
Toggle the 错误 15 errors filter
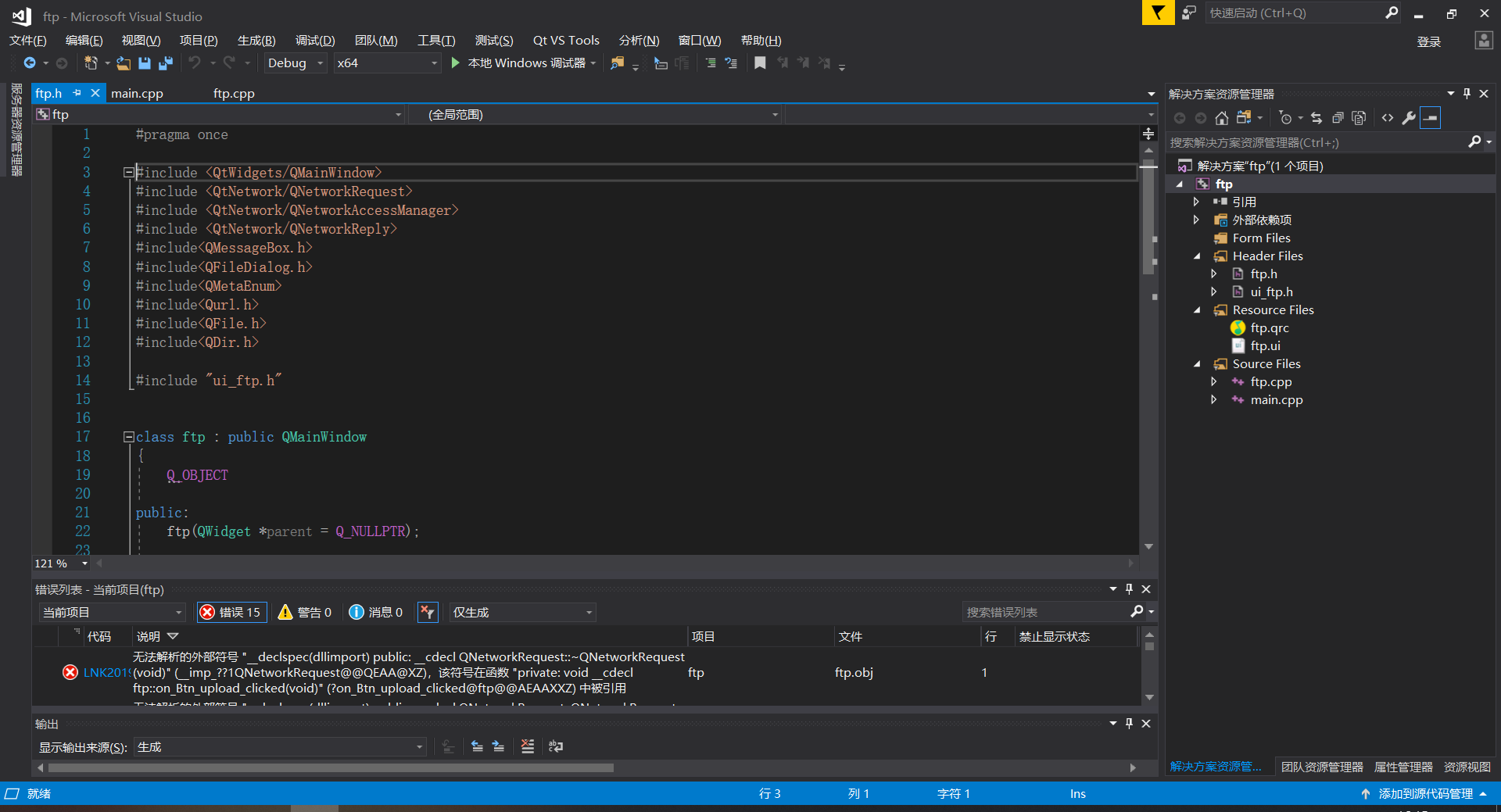pos(232,612)
